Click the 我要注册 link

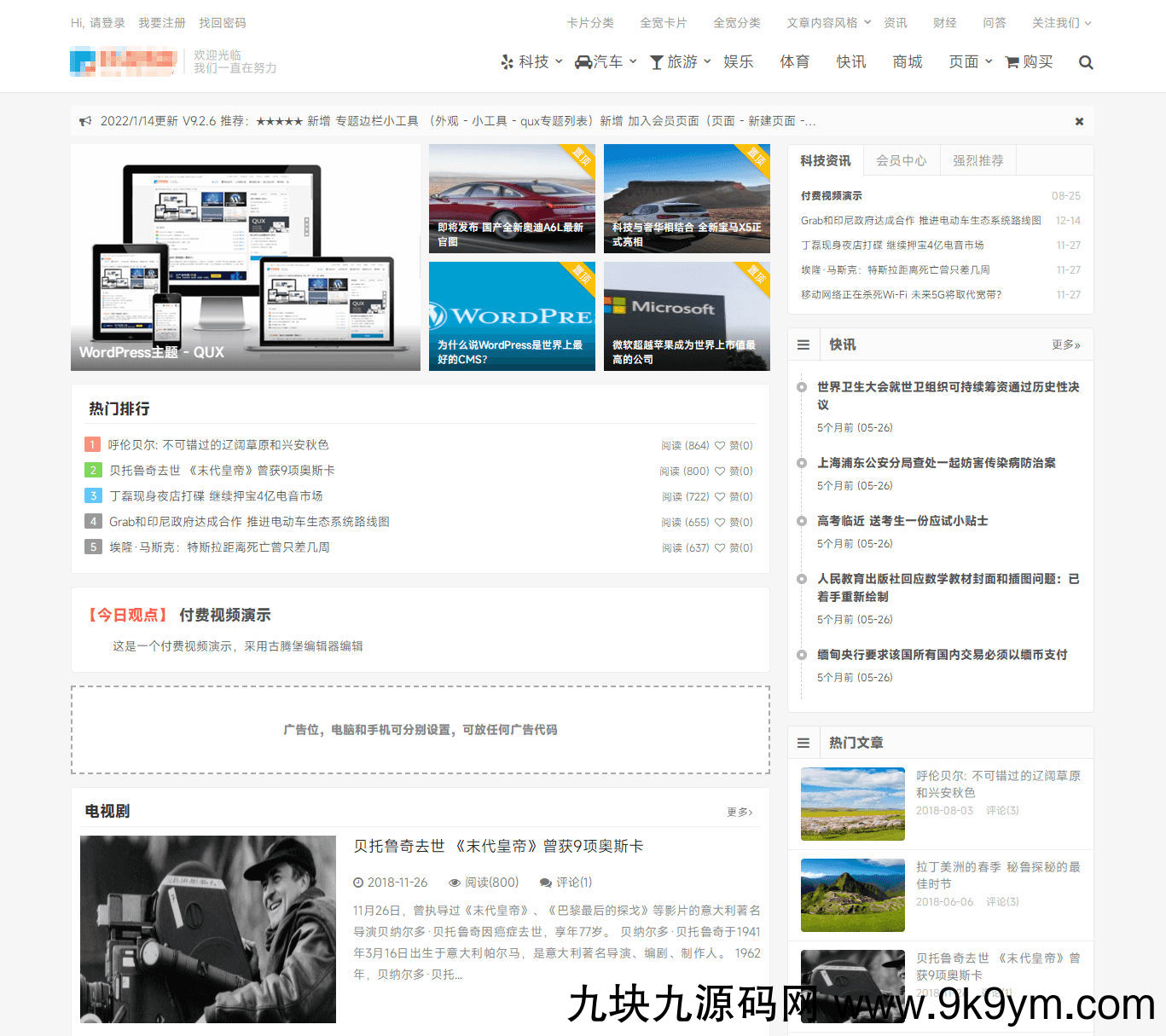162,23
